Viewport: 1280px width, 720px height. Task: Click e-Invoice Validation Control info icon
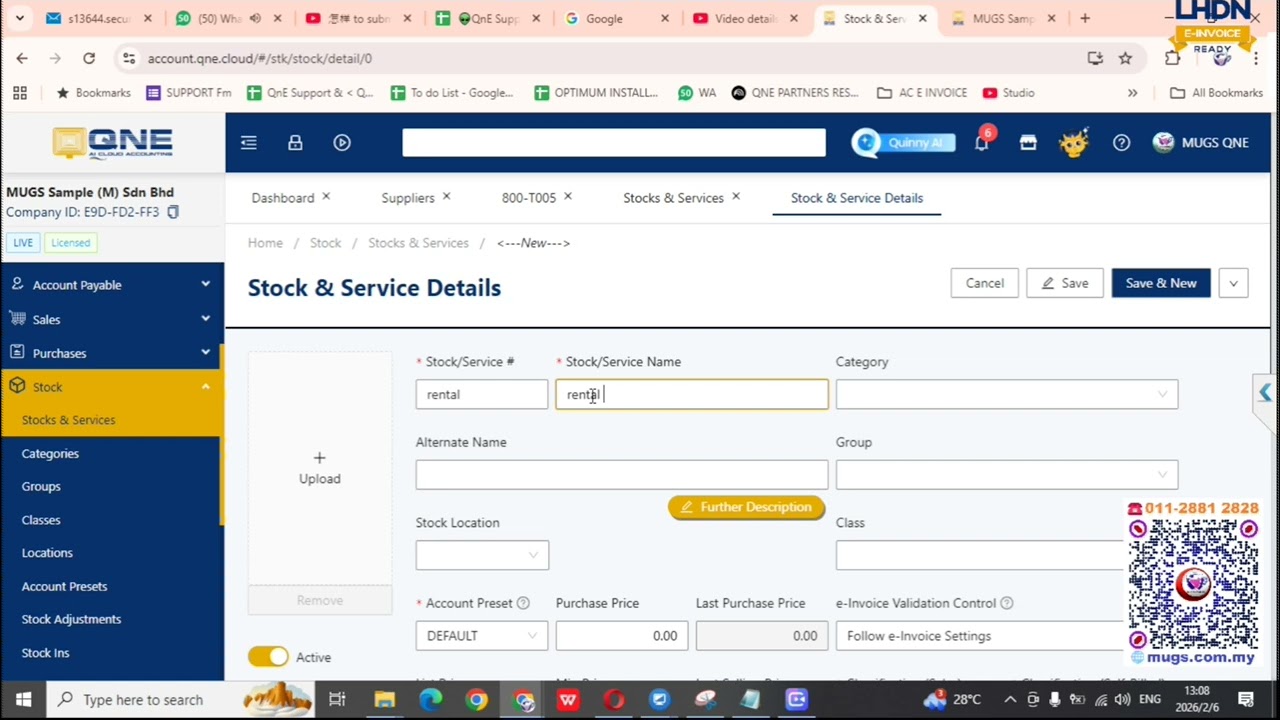[1007, 603]
